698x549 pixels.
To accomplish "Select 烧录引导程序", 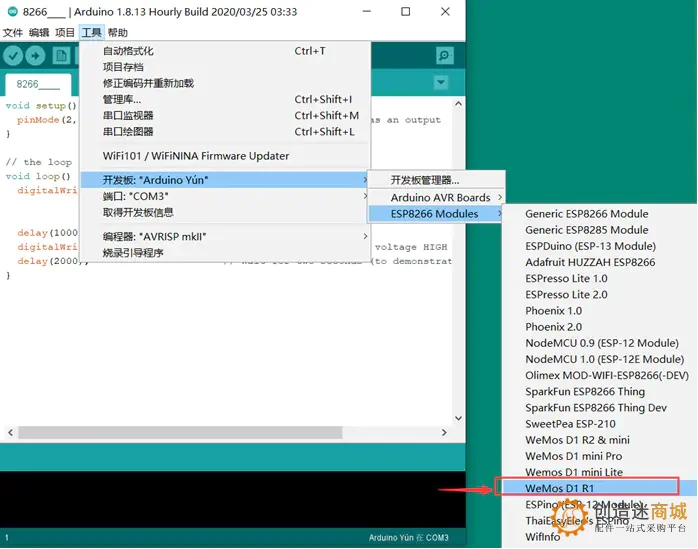I will click(x=225, y=253).
